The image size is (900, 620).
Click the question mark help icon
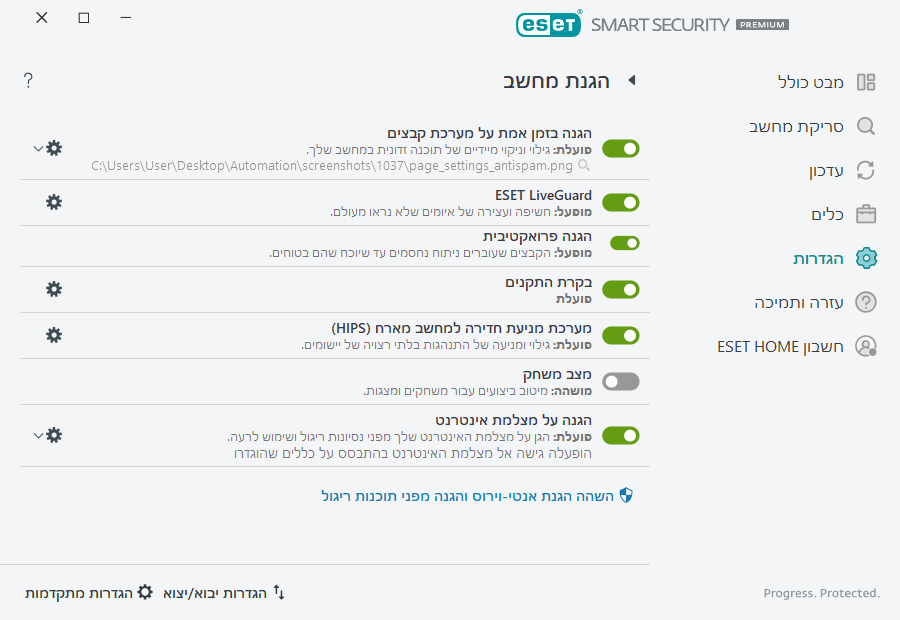(28, 81)
